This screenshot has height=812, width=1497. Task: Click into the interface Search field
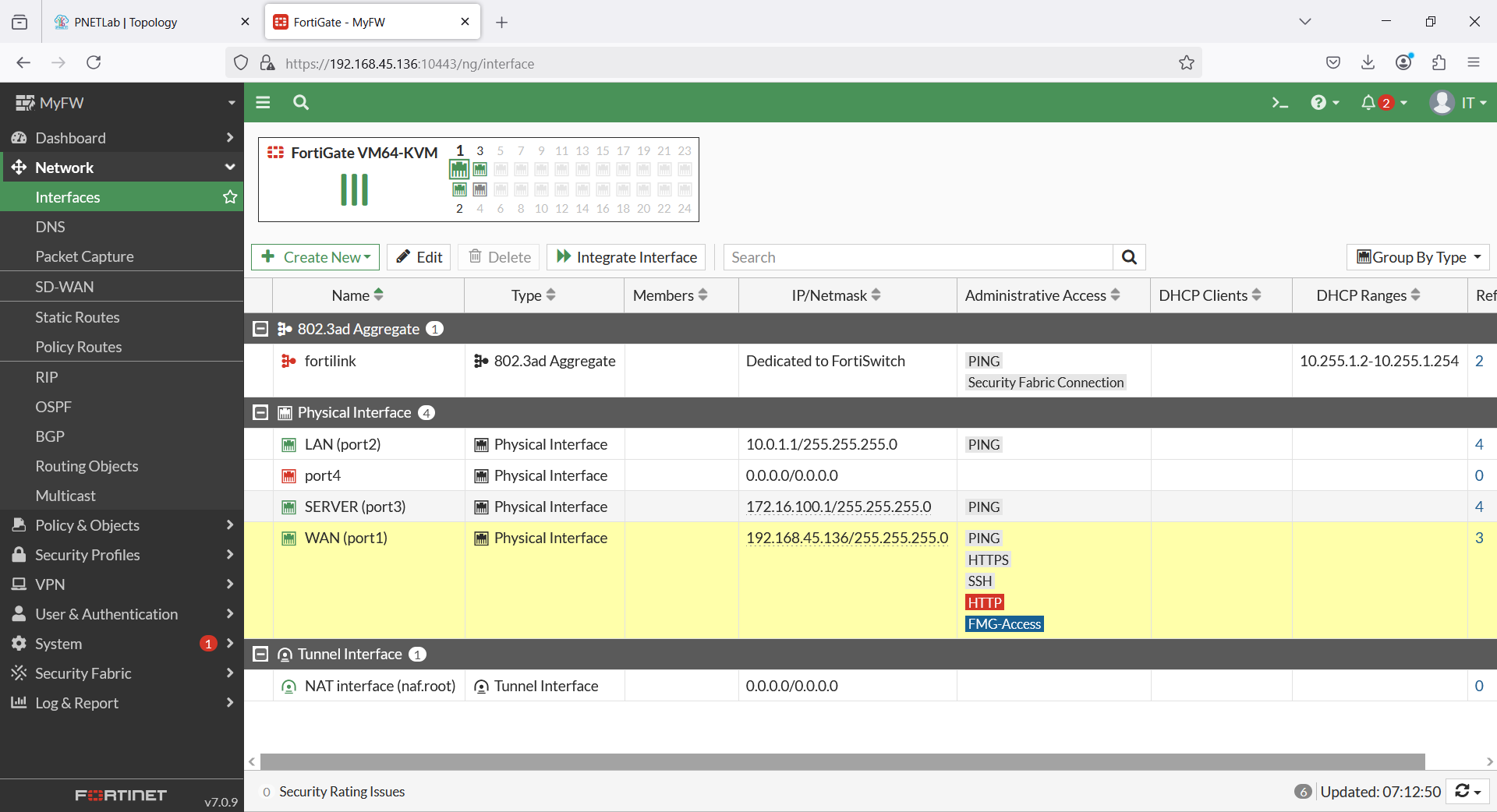[x=918, y=257]
